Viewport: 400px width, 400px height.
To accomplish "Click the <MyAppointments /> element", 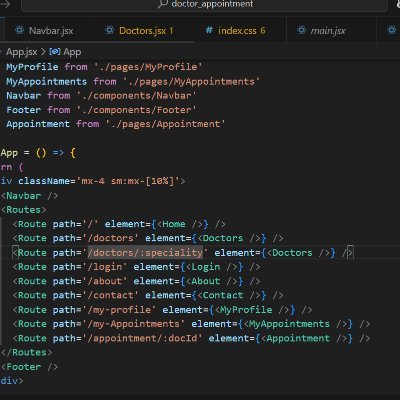I will point(295,324).
